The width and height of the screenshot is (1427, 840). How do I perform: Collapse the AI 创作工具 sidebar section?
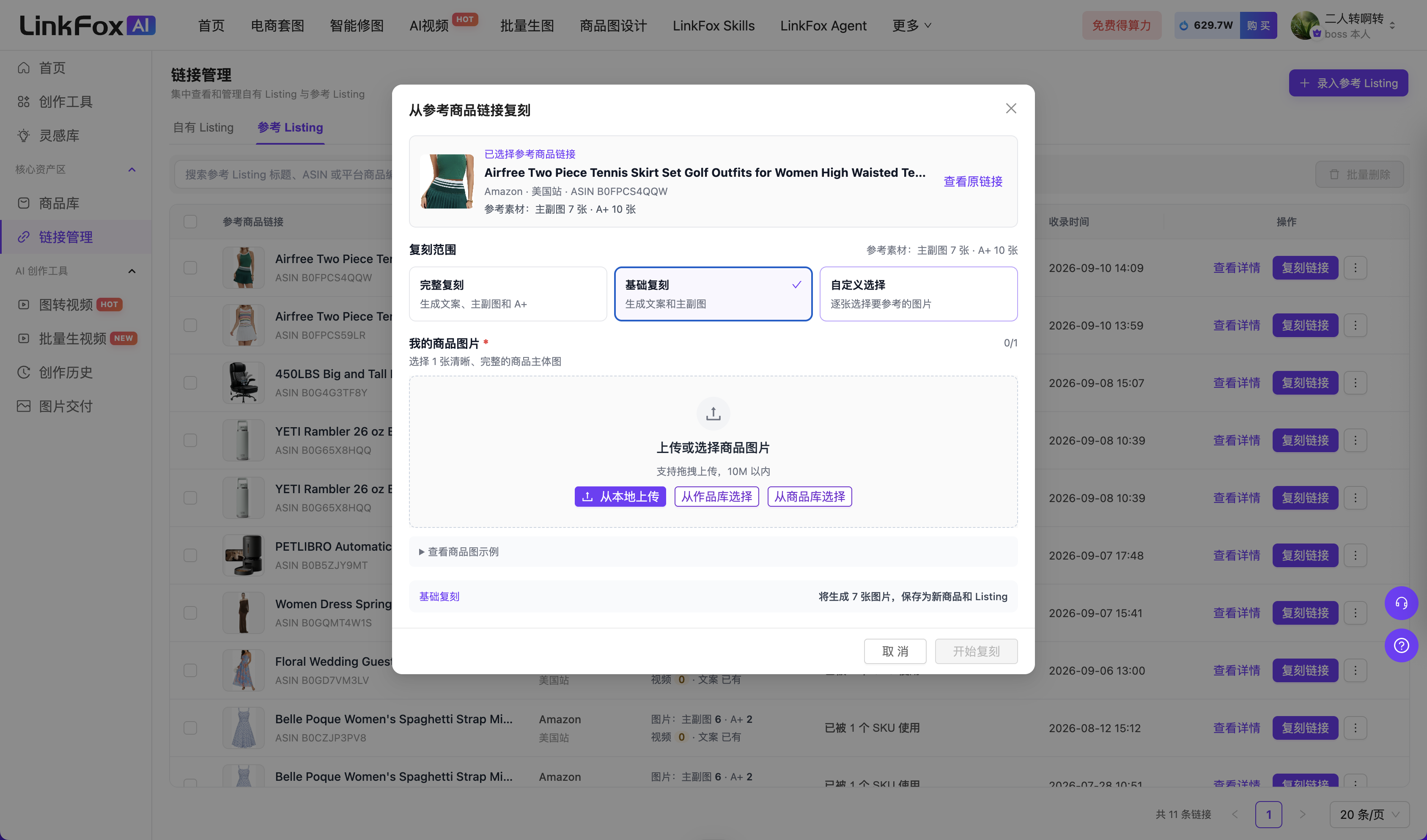coord(132,271)
